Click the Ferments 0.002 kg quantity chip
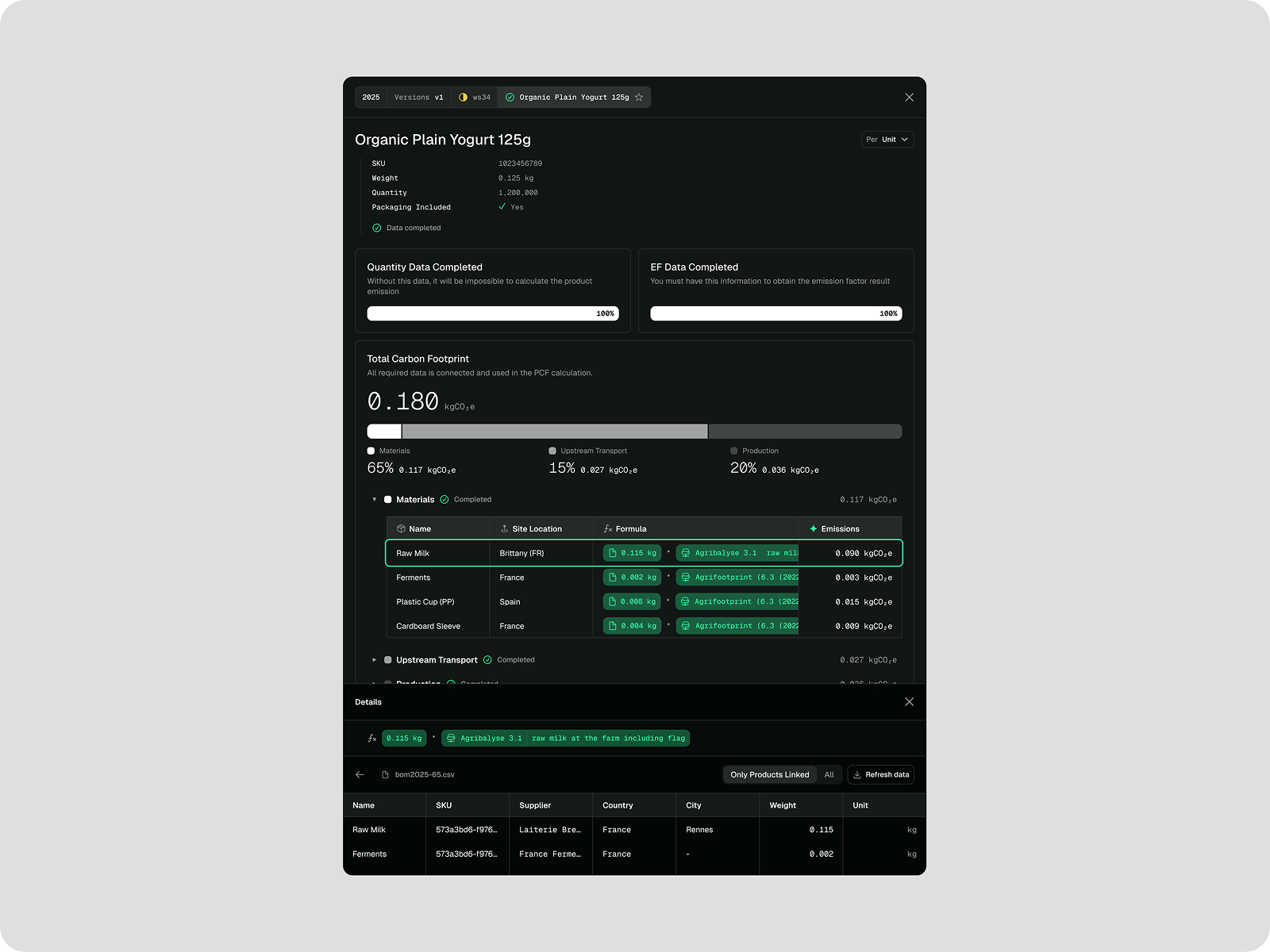The width and height of the screenshot is (1270, 952). [x=632, y=578]
